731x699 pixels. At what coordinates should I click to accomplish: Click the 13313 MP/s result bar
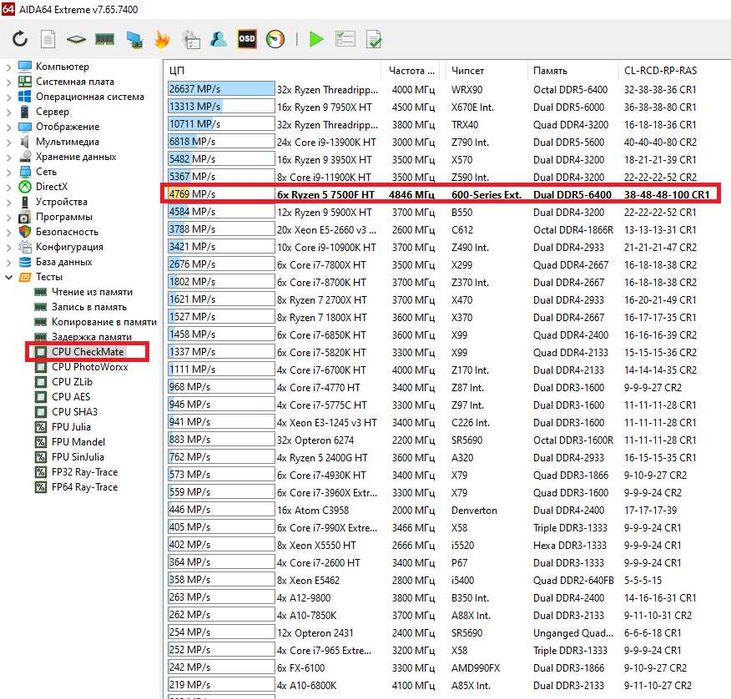[x=221, y=106]
